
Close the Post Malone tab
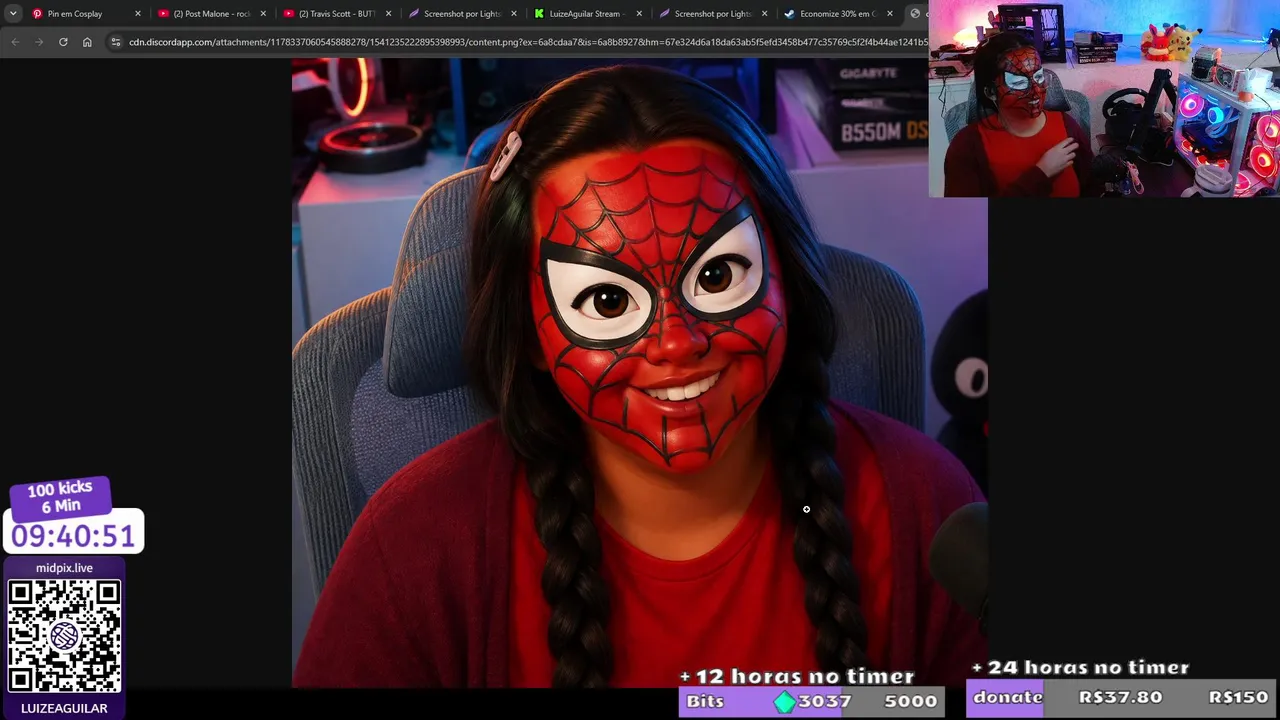point(263,14)
